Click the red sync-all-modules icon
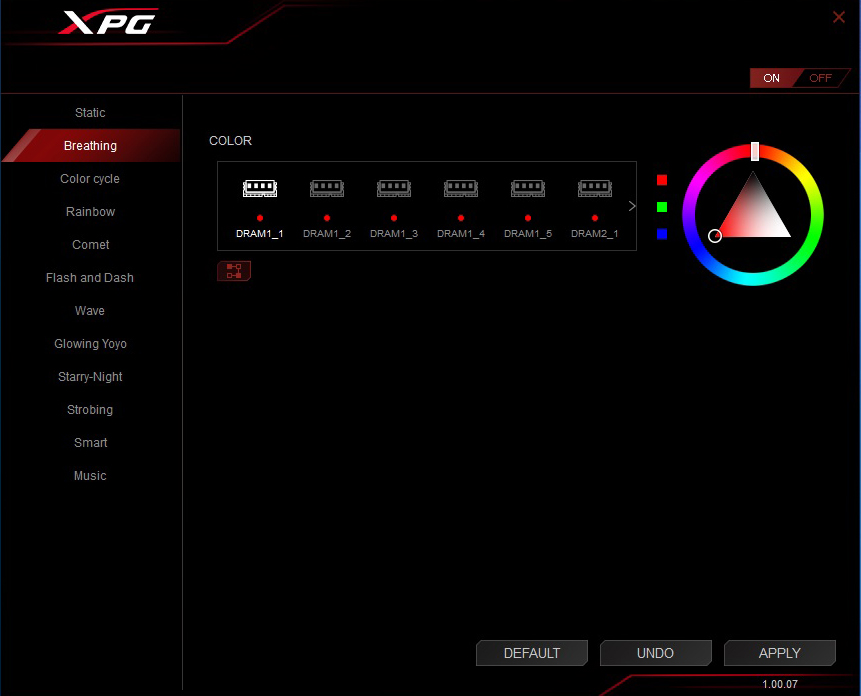This screenshot has width=861, height=696. point(234,271)
